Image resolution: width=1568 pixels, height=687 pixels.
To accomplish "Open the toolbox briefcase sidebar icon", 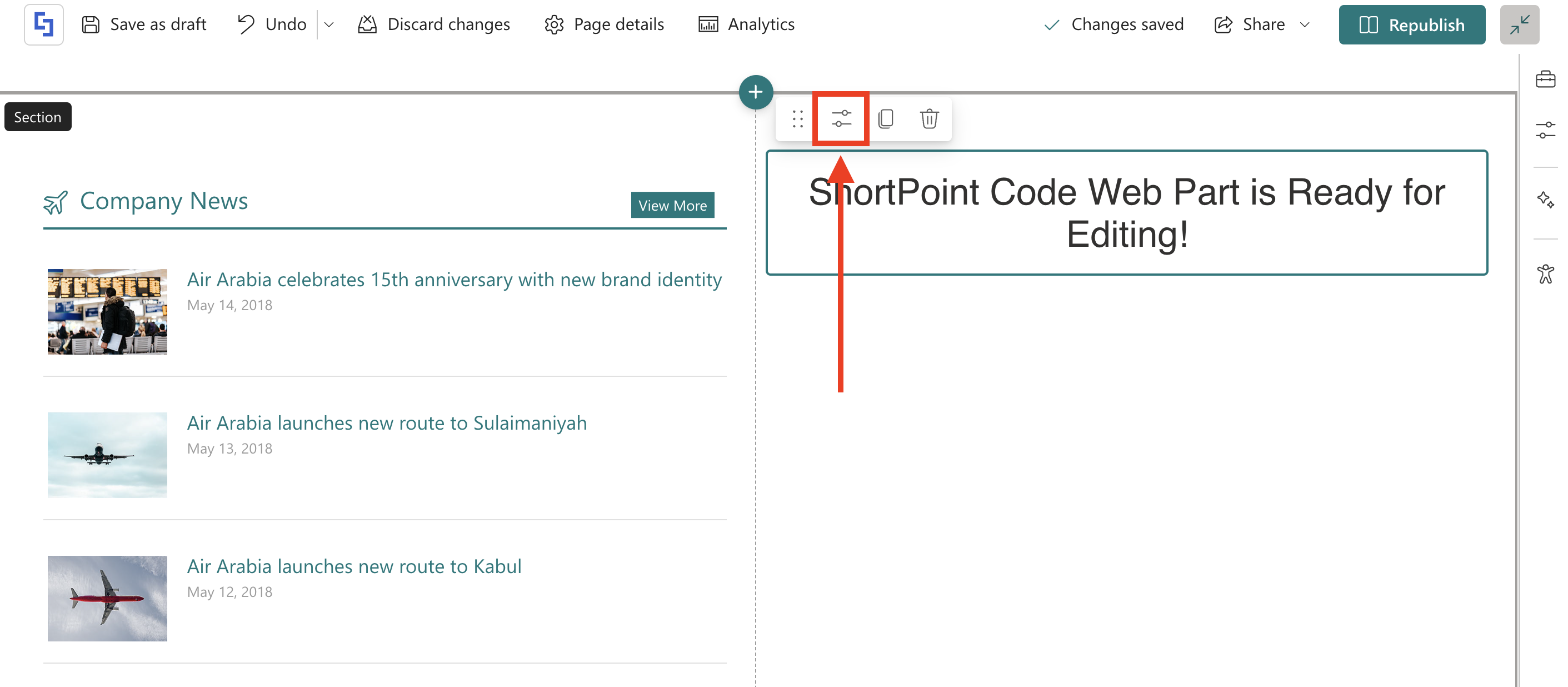I will tap(1545, 80).
